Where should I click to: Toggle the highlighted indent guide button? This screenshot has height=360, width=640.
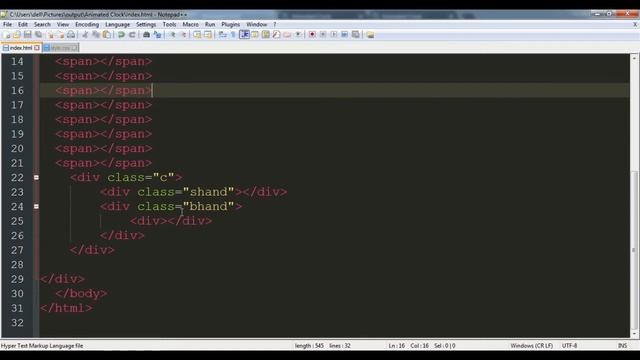[x=244, y=35]
